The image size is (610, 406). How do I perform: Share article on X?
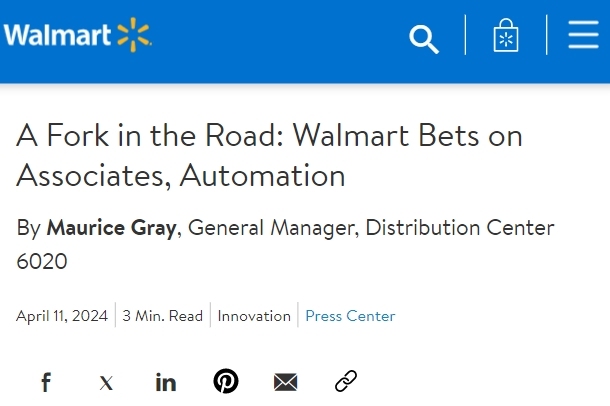tap(106, 382)
